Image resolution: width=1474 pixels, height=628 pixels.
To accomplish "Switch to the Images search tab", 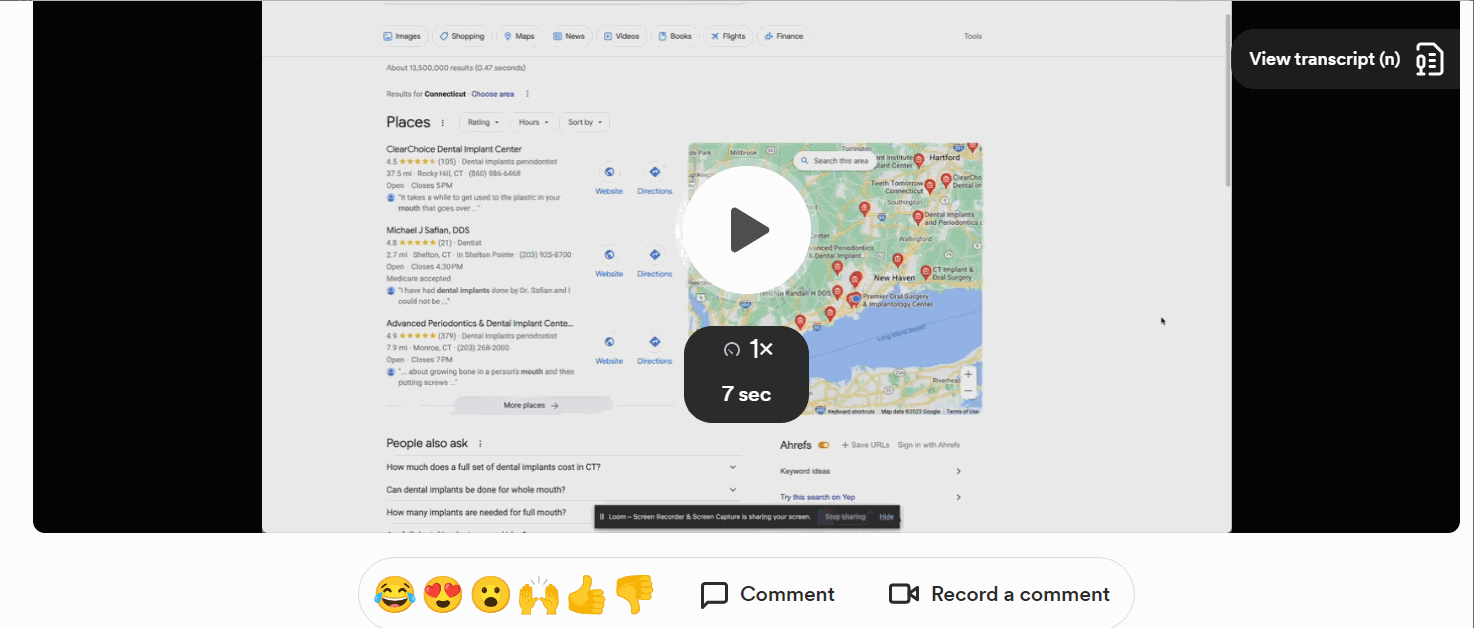I will click(402, 36).
